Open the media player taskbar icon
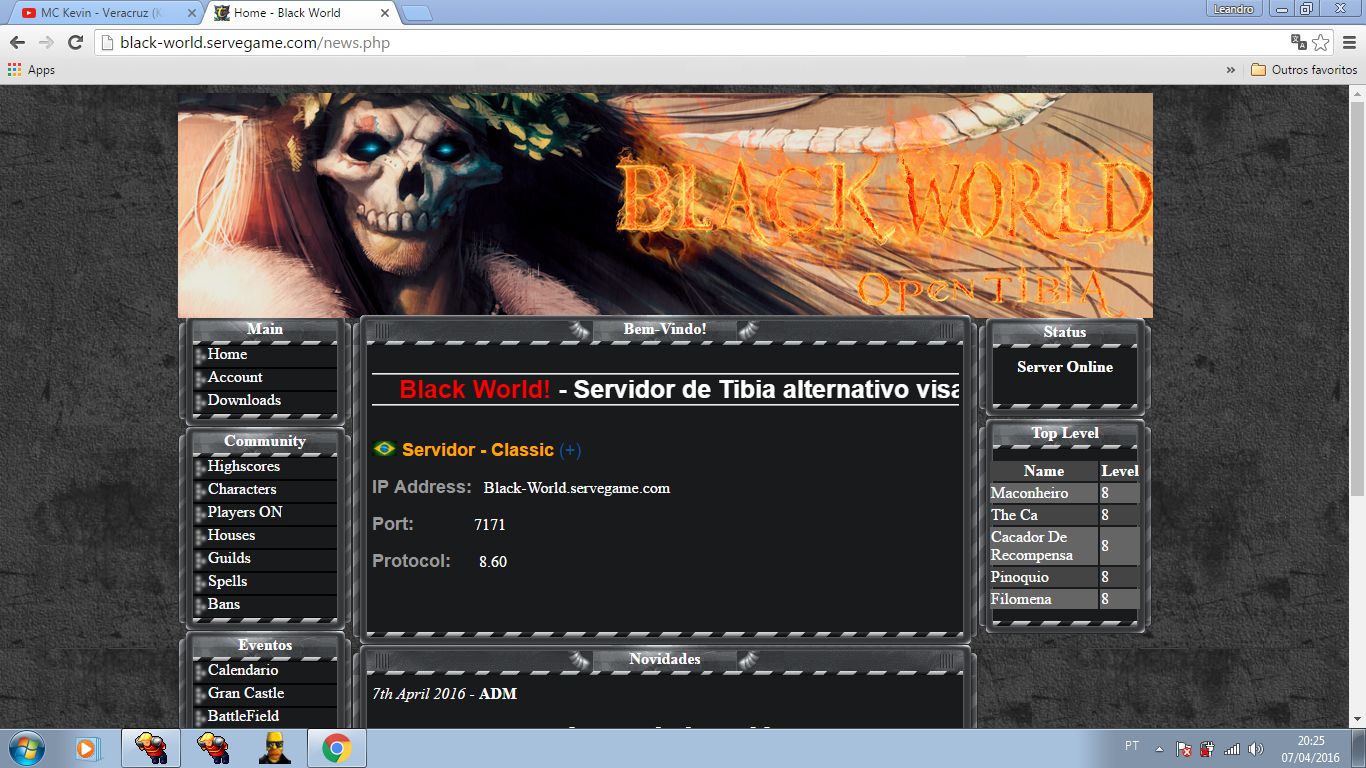1366x768 pixels. (x=88, y=748)
